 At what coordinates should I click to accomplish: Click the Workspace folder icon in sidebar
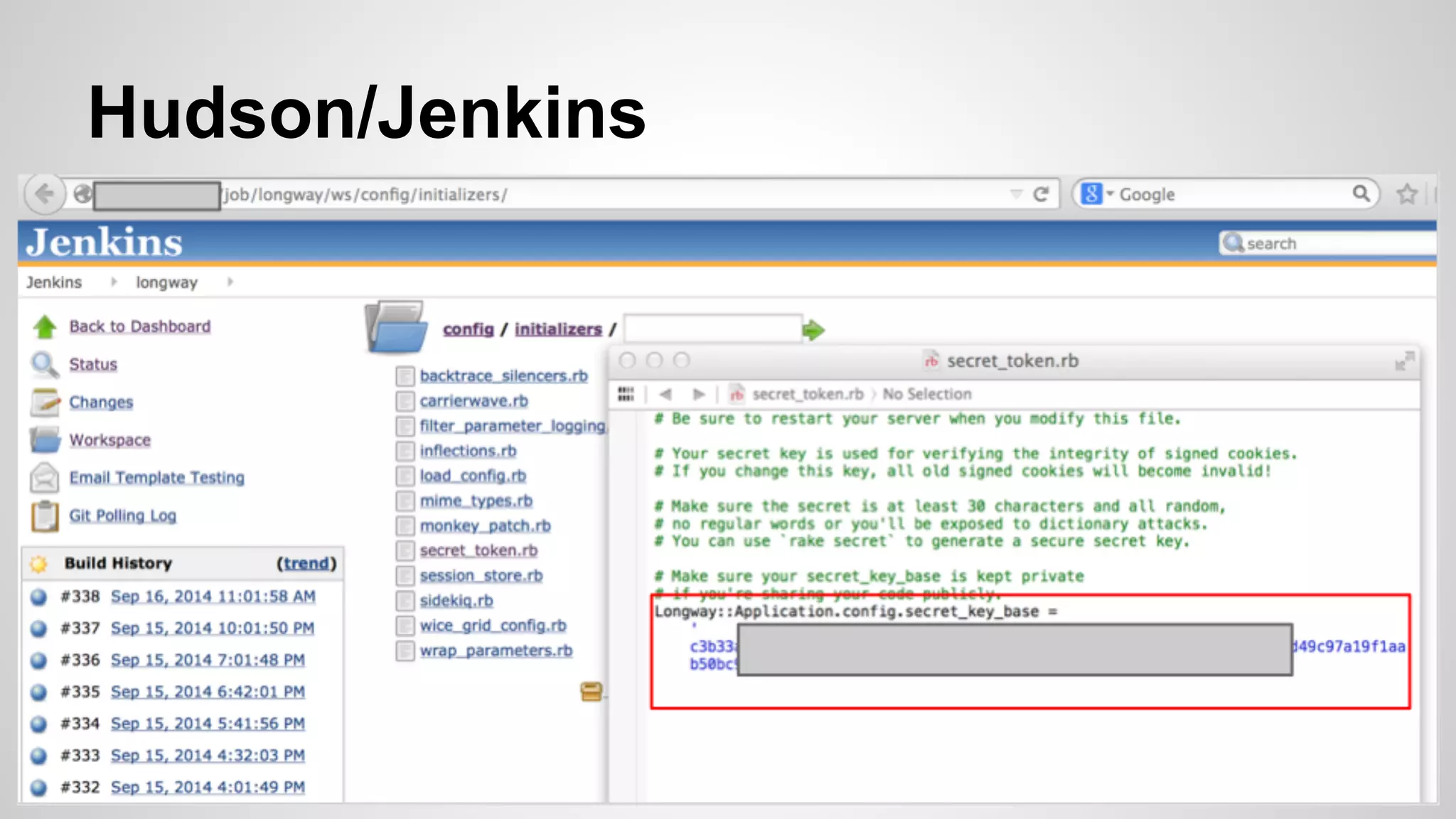tap(45, 440)
